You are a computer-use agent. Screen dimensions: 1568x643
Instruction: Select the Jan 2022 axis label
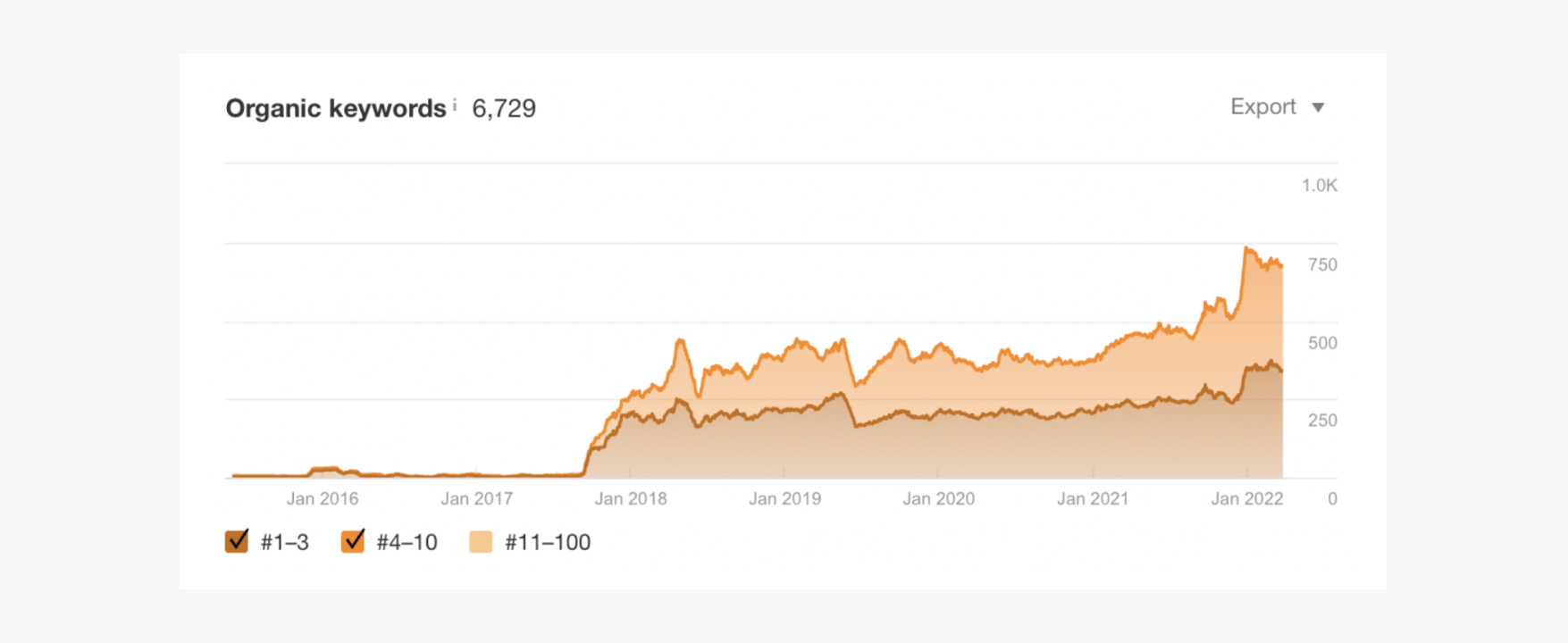point(1246,498)
